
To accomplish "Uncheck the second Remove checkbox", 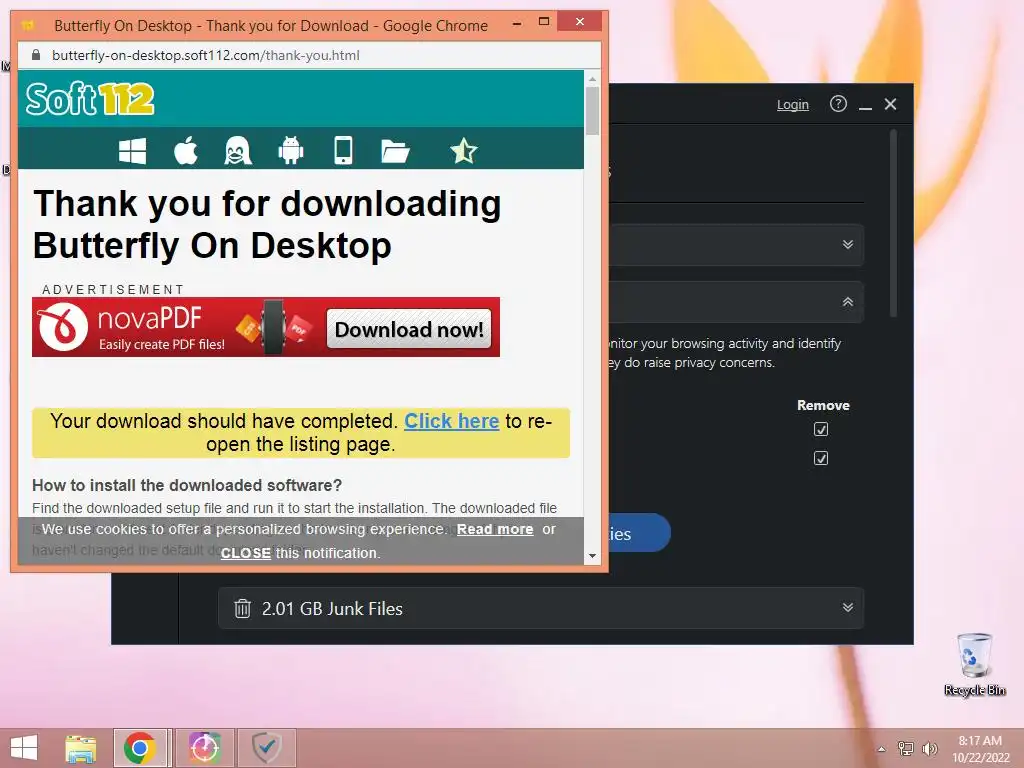I will 821,458.
